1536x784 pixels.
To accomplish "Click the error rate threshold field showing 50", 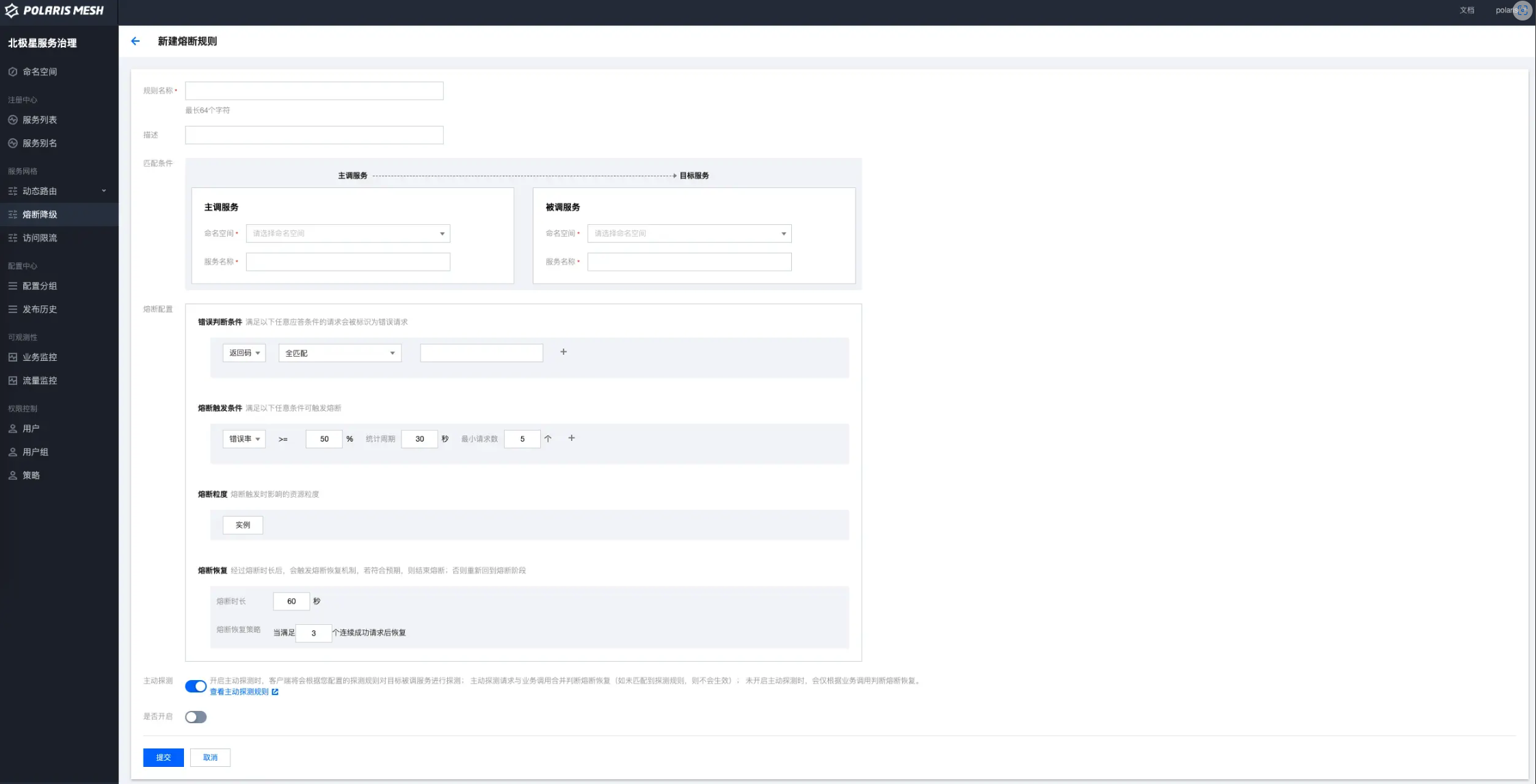I will (x=324, y=439).
